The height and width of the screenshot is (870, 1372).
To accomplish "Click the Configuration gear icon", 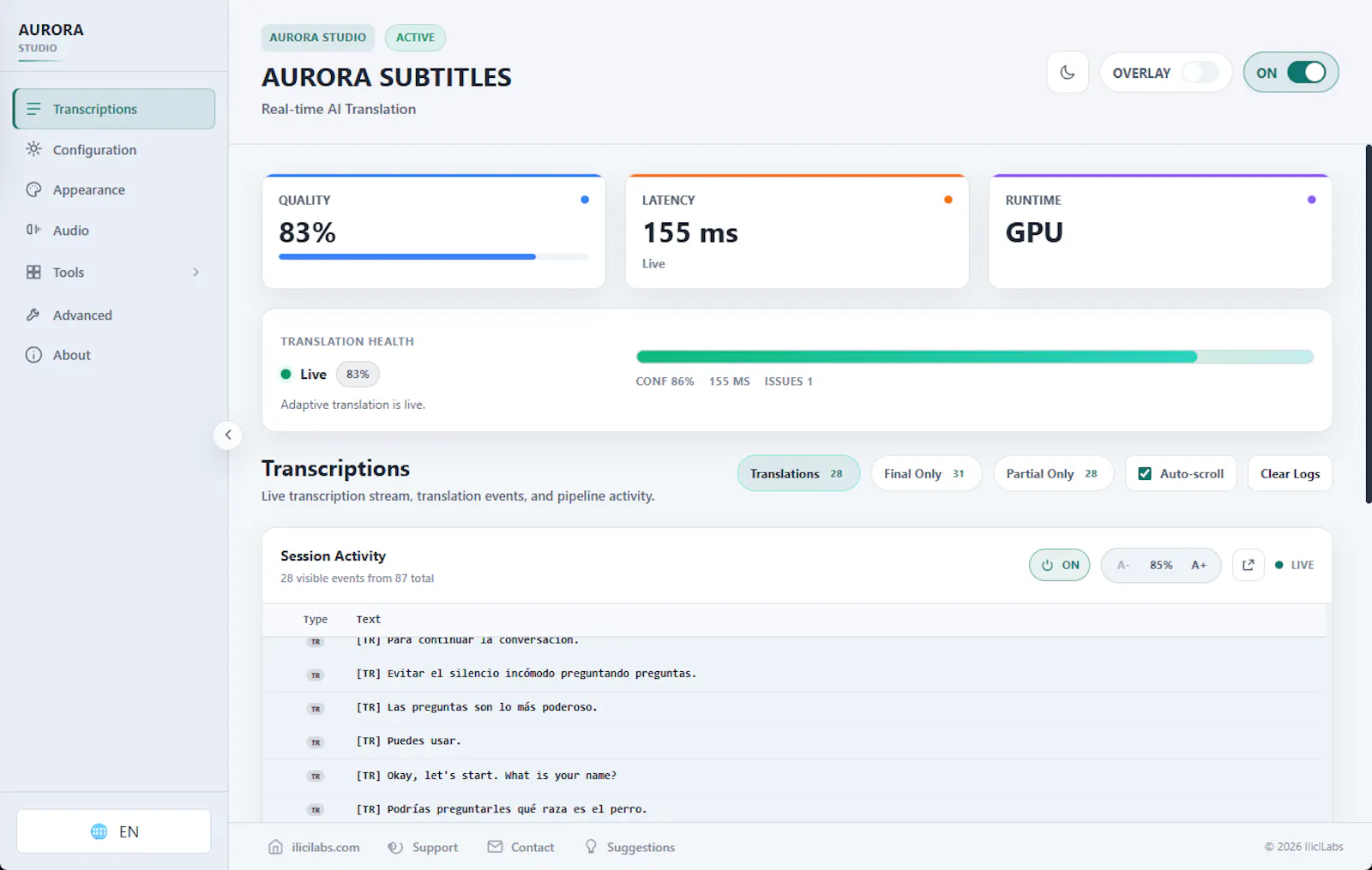I will (x=33, y=149).
